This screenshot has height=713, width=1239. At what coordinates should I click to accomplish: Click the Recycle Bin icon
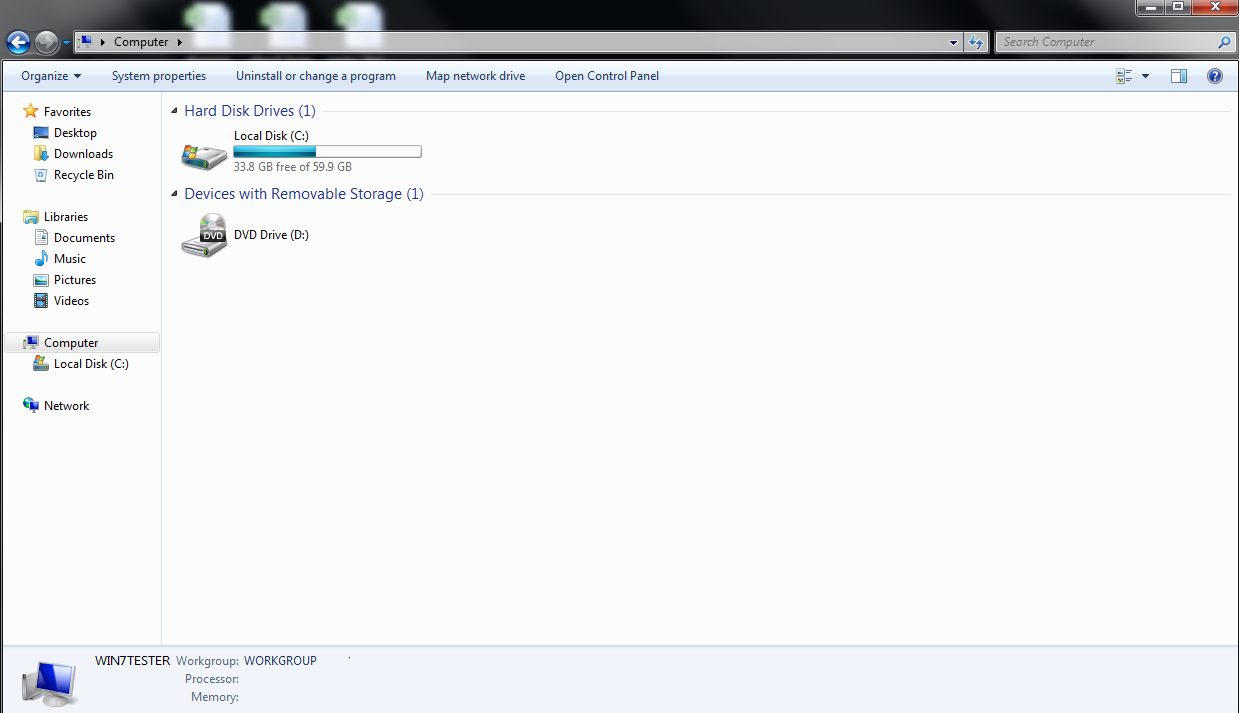41,175
